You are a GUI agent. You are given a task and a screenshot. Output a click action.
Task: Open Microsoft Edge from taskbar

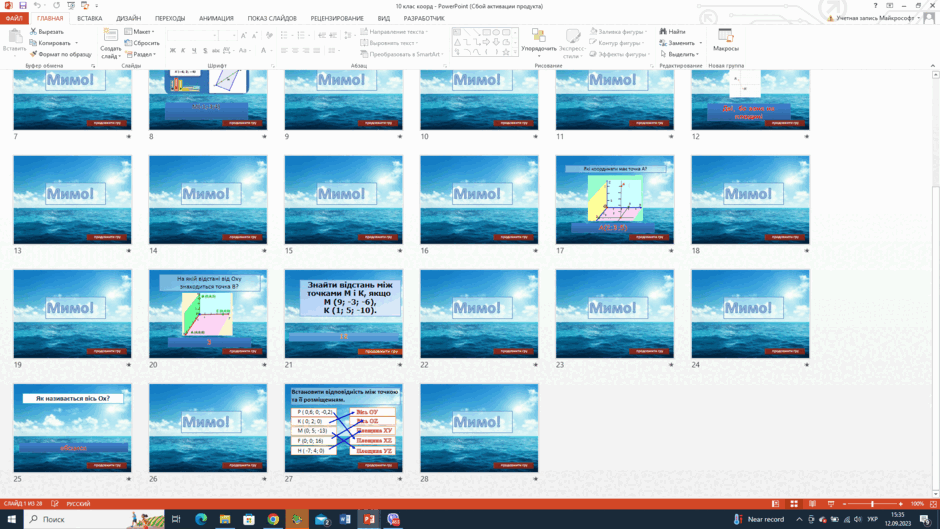(201, 519)
